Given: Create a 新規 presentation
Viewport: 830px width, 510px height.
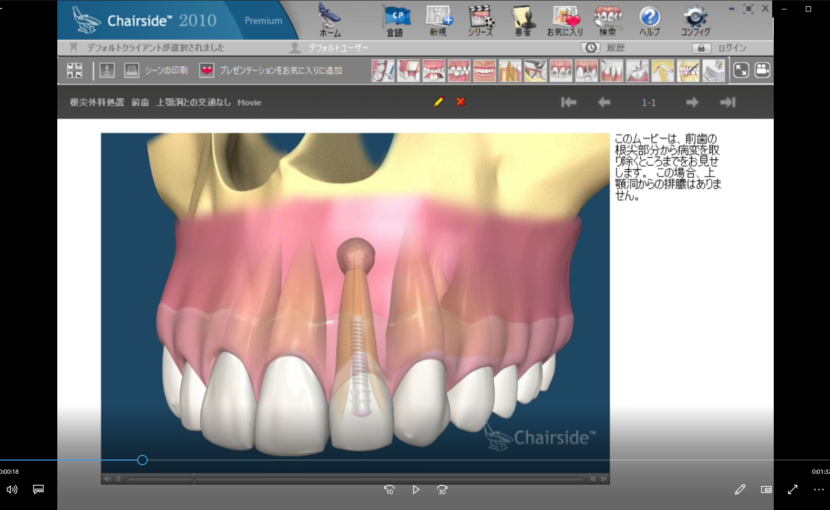Looking at the screenshot, I should tap(439, 21).
